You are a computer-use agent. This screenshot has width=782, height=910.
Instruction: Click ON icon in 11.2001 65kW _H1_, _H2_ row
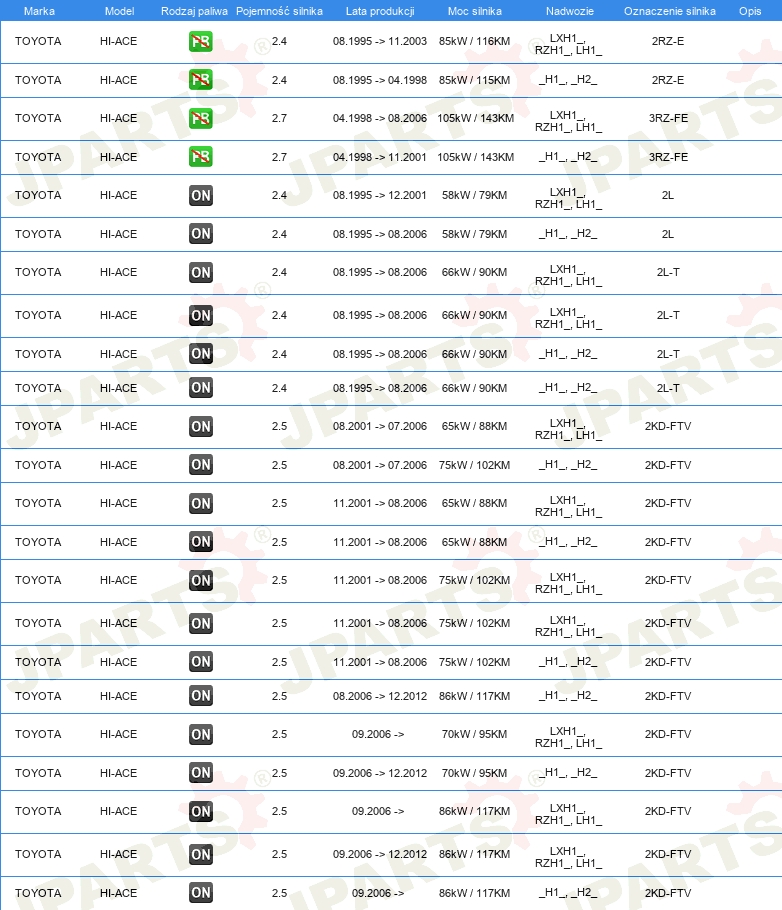click(x=200, y=542)
